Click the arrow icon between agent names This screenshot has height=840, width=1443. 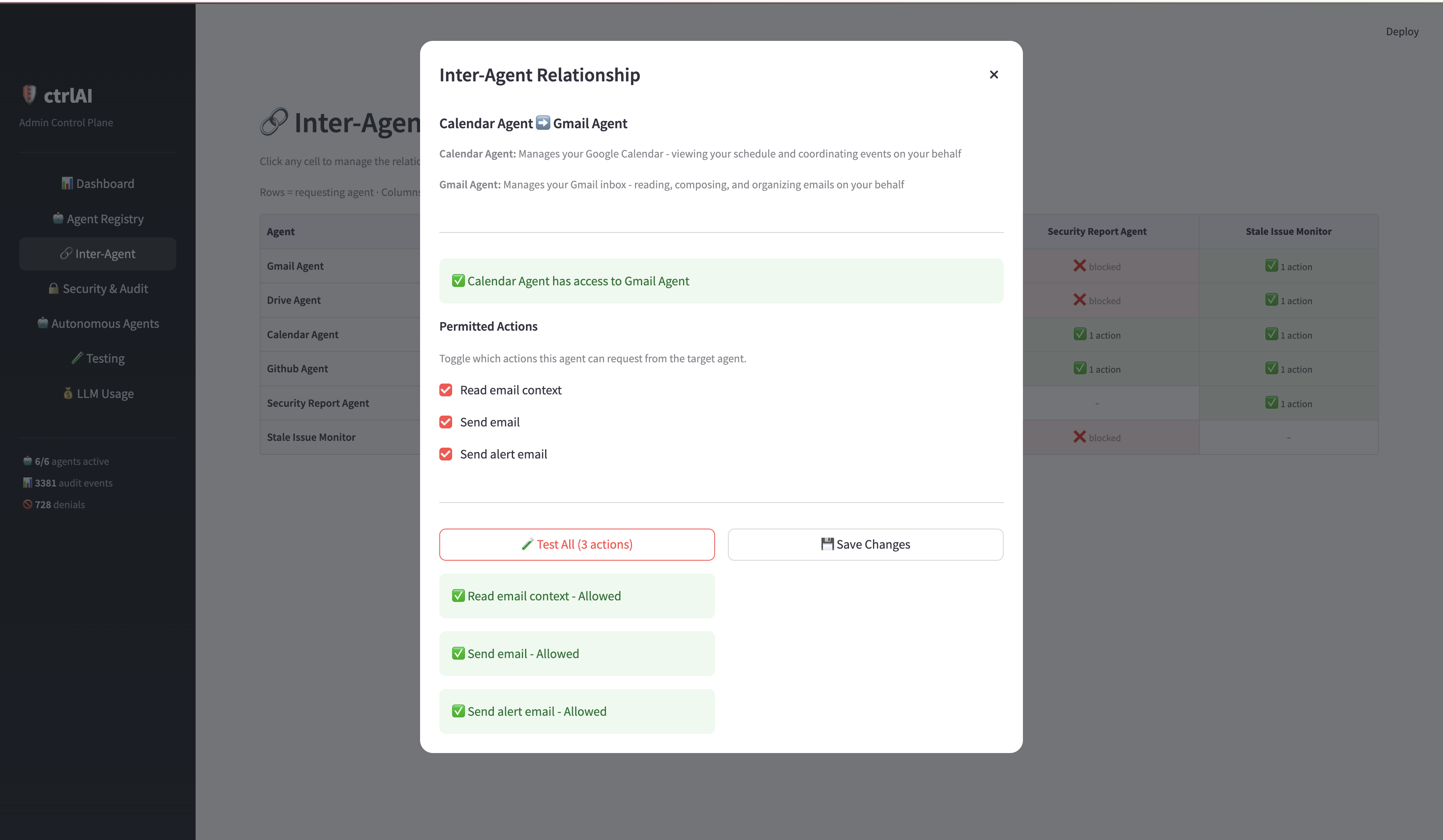pos(542,123)
